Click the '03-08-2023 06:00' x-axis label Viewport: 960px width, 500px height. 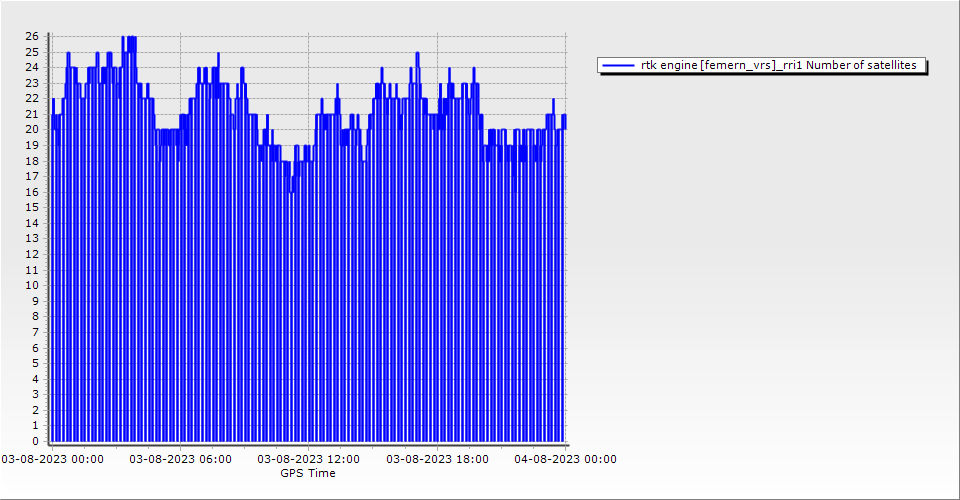coord(180,459)
